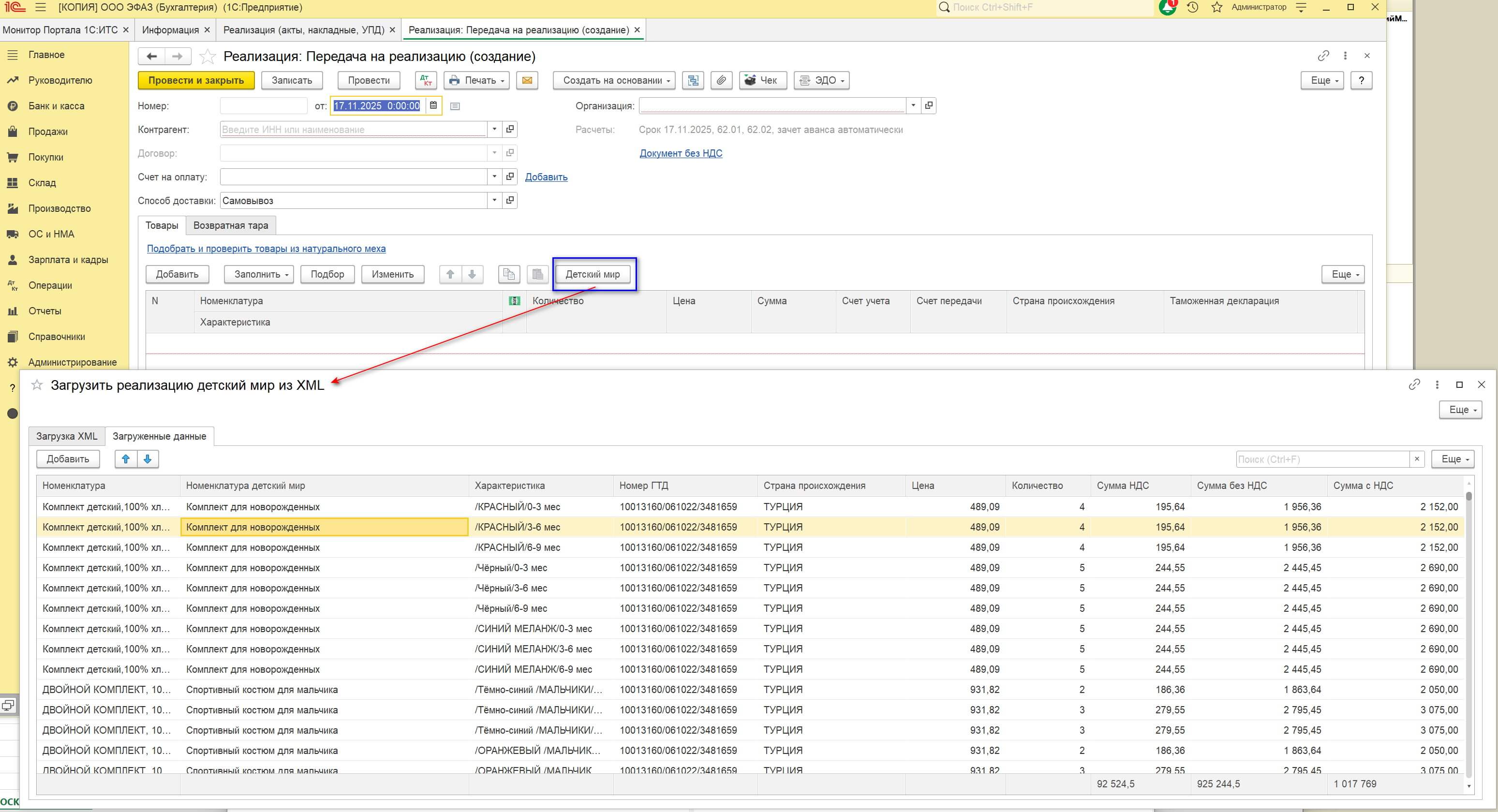Screen dimensions: 1498x812
Task: Open the Документ без НДС link
Action: [x=681, y=153]
